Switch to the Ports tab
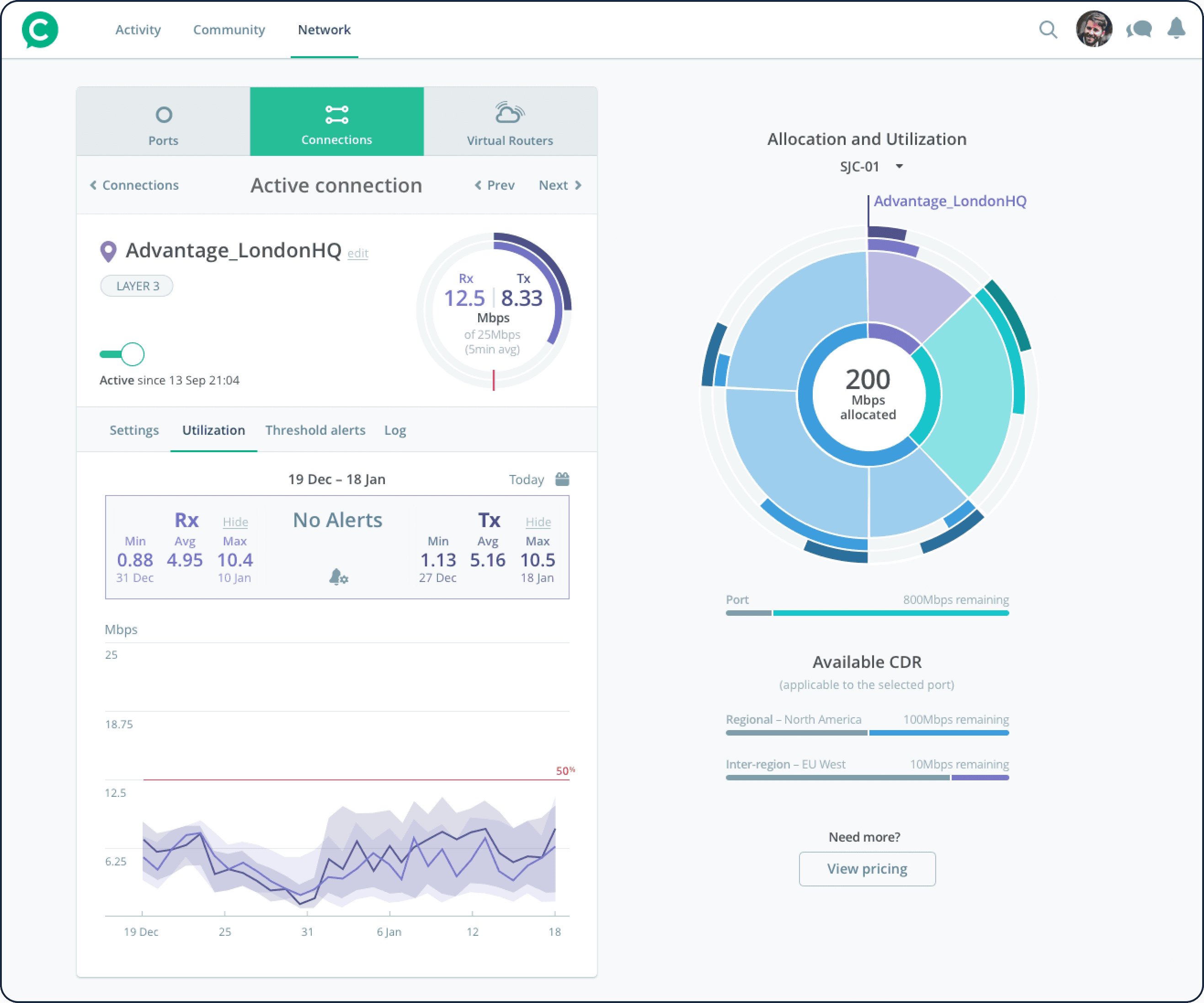 (163, 122)
